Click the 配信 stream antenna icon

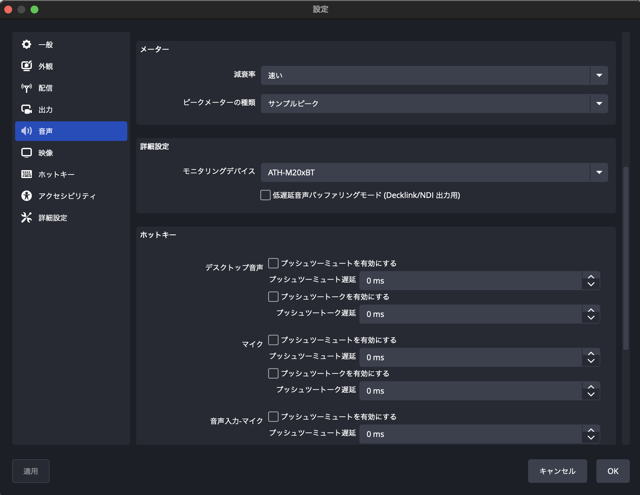27,88
